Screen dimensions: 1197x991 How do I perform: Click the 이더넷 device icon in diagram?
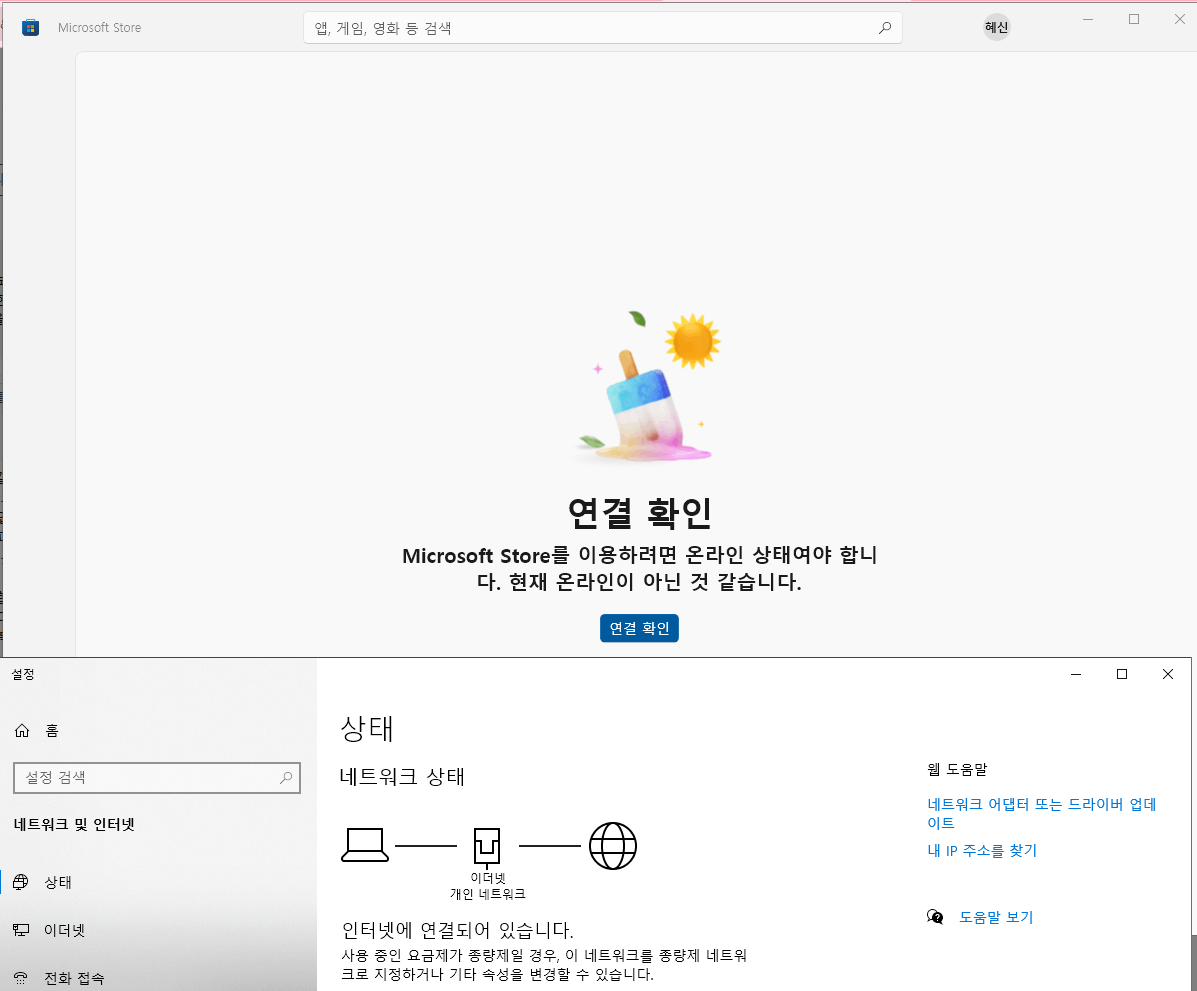pyautogui.click(x=488, y=845)
